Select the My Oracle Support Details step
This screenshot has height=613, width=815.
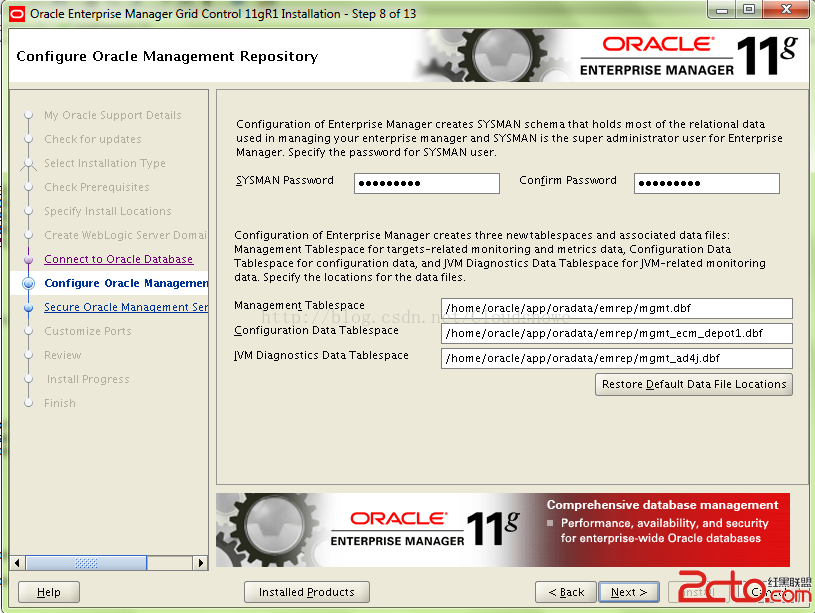113,115
